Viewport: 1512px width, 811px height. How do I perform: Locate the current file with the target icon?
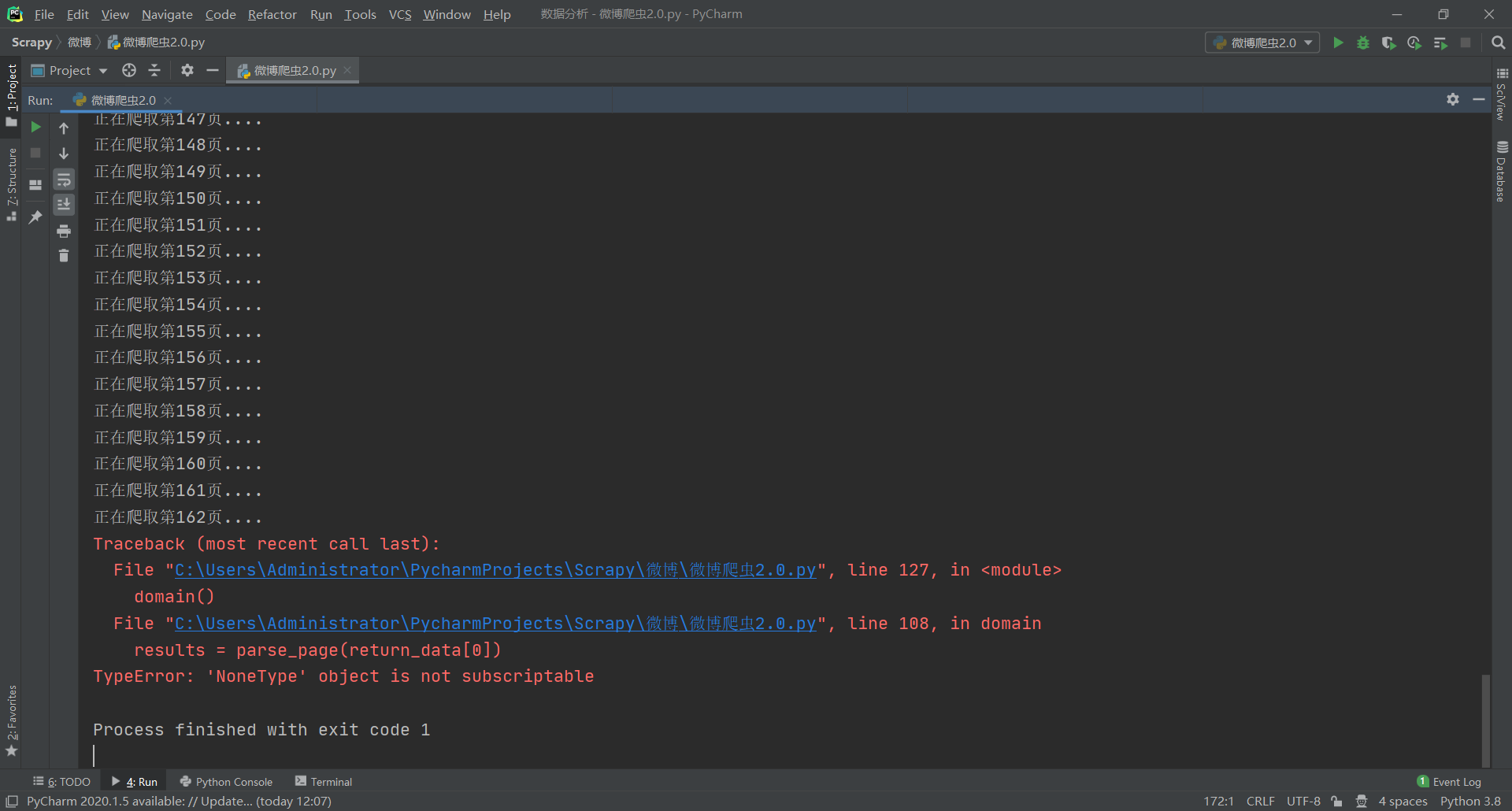coord(129,70)
